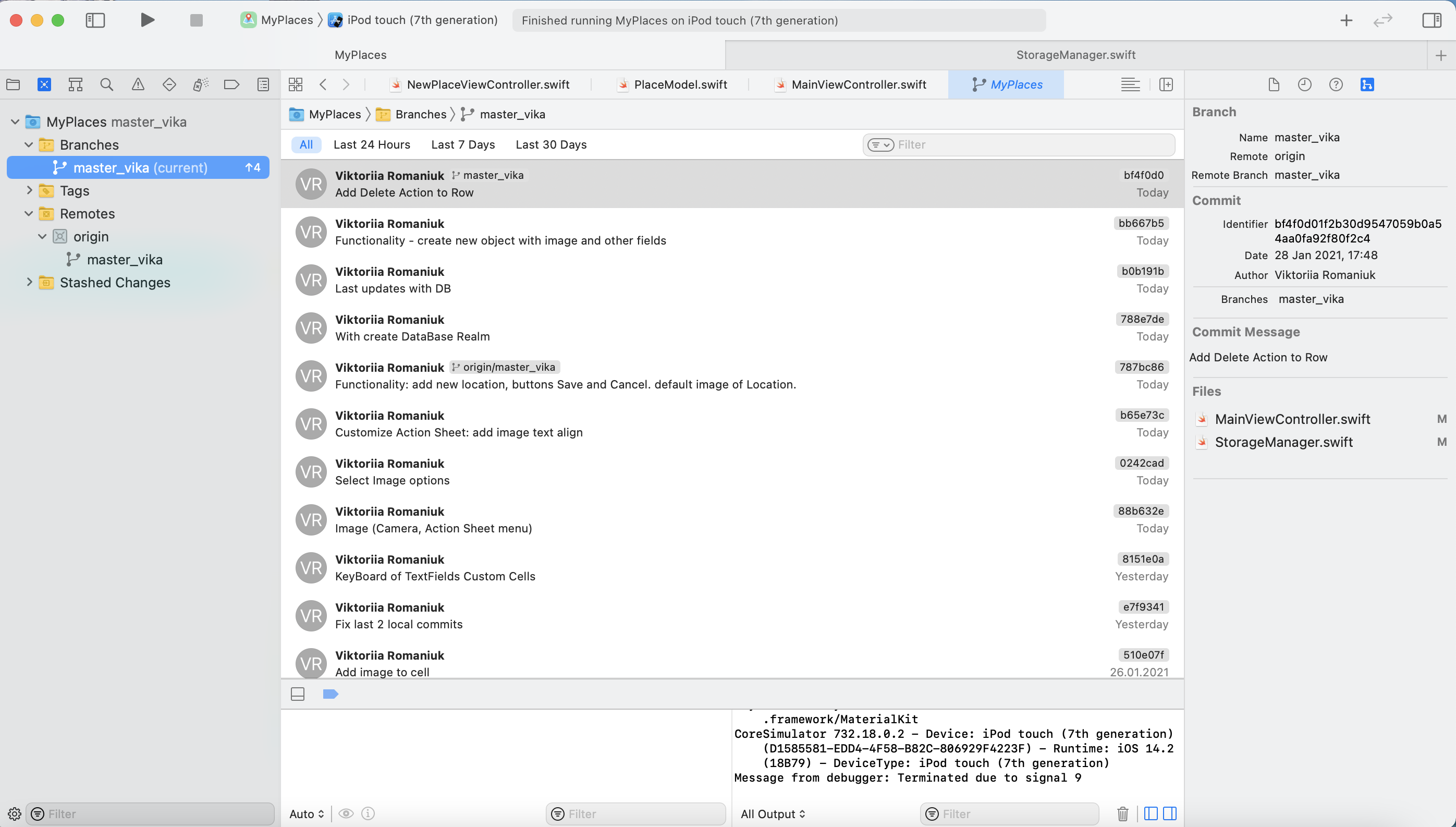Open the Debug navigator
The width and height of the screenshot is (1456, 827).
click(201, 84)
